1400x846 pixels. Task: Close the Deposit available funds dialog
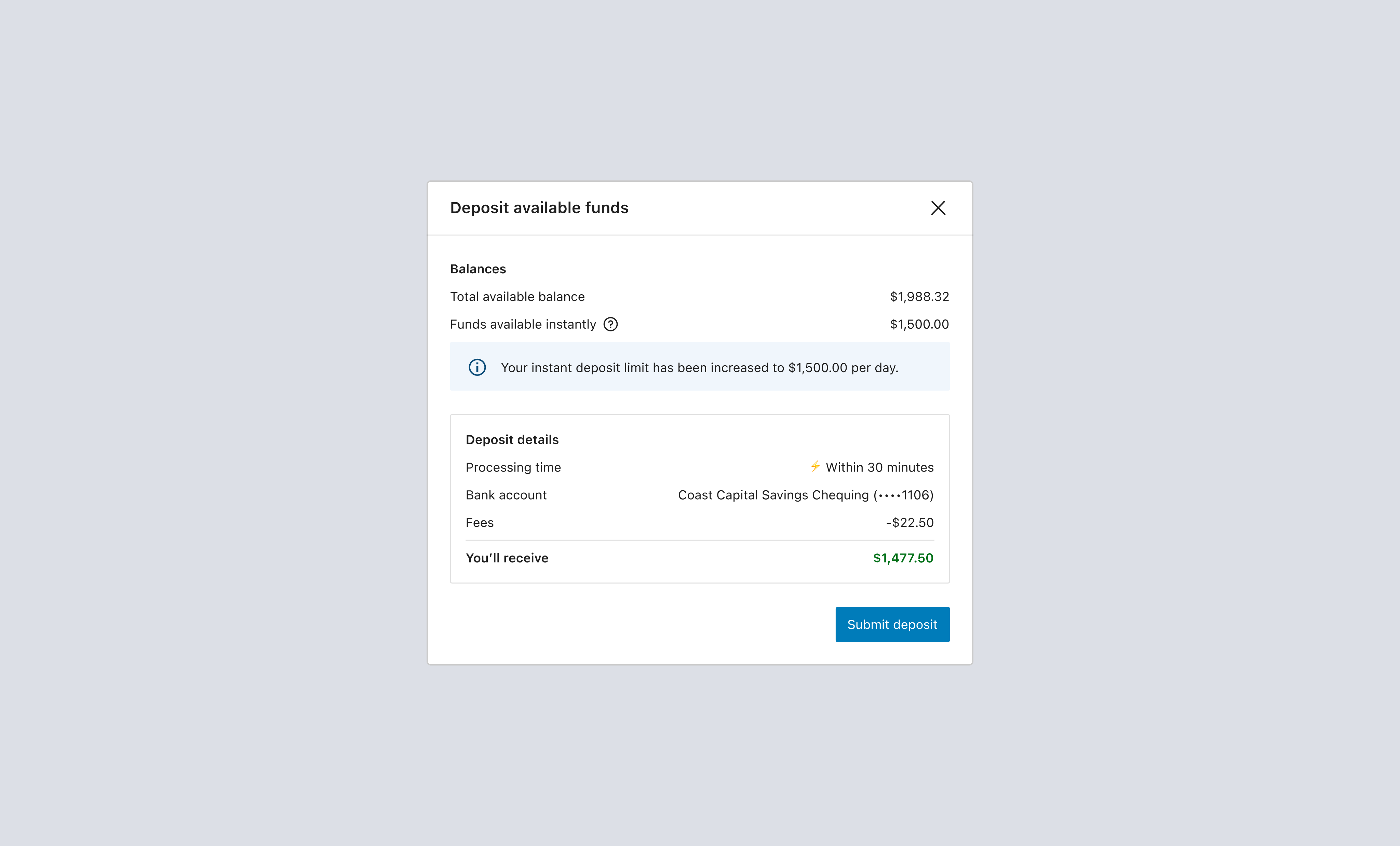coord(938,208)
